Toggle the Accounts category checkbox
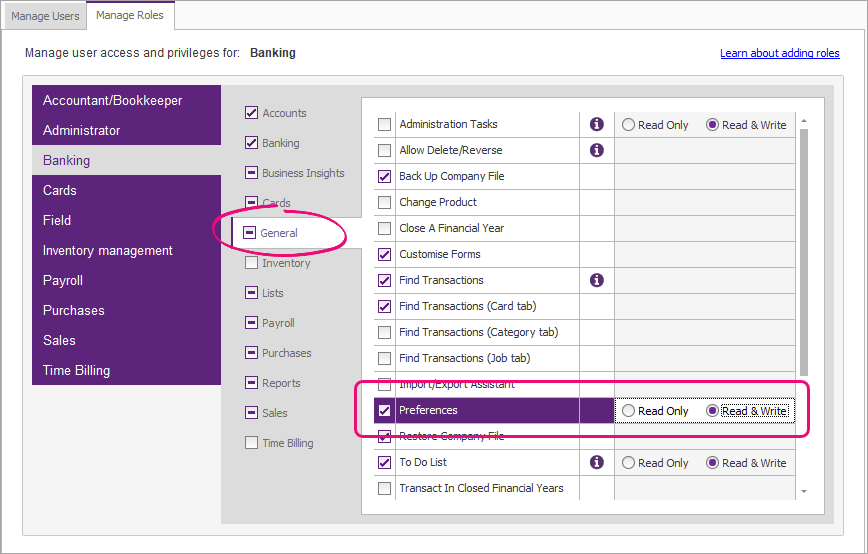Screen dimensions: 868x554 coord(251,113)
